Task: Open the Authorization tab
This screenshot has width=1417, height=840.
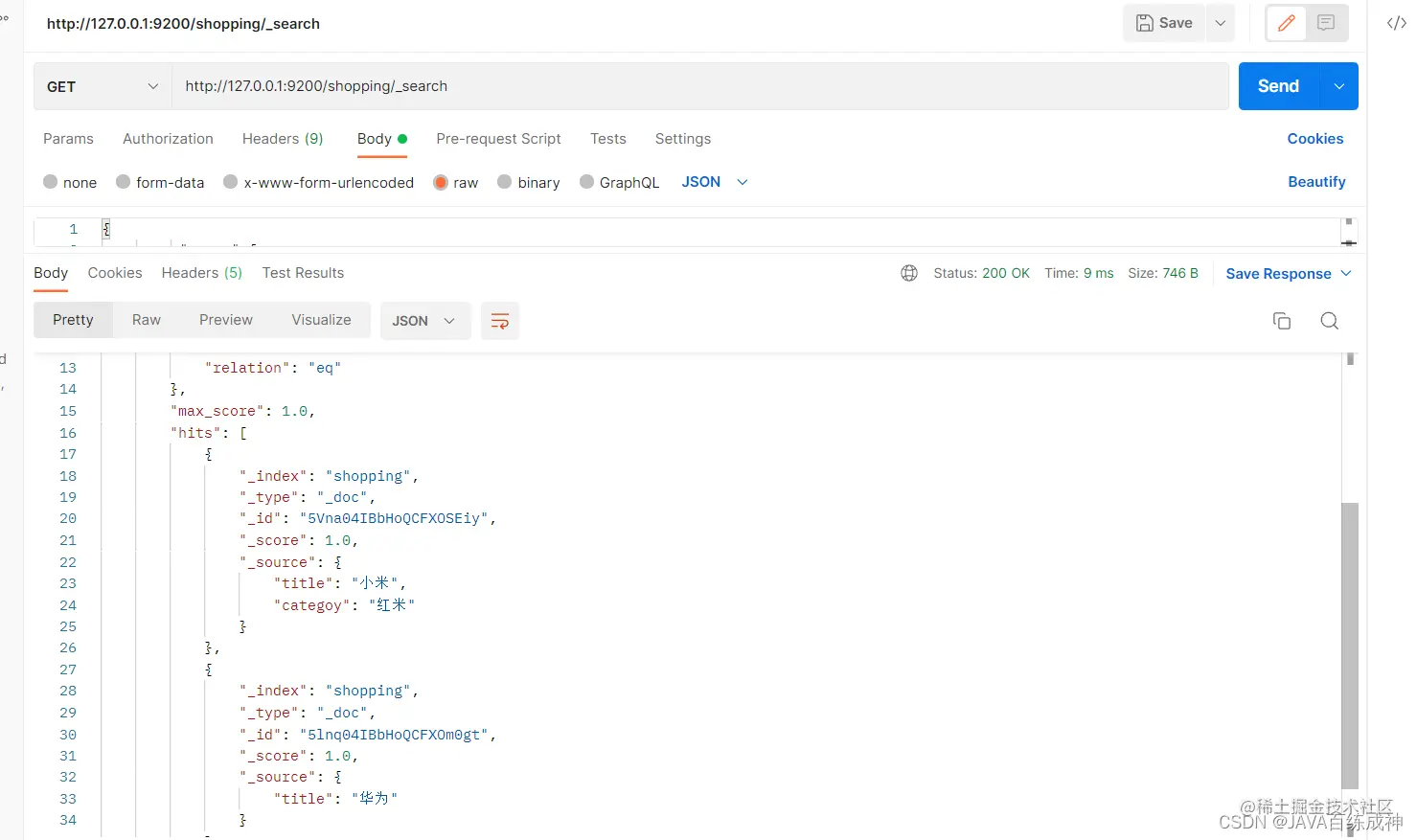Action: pyautogui.click(x=168, y=139)
